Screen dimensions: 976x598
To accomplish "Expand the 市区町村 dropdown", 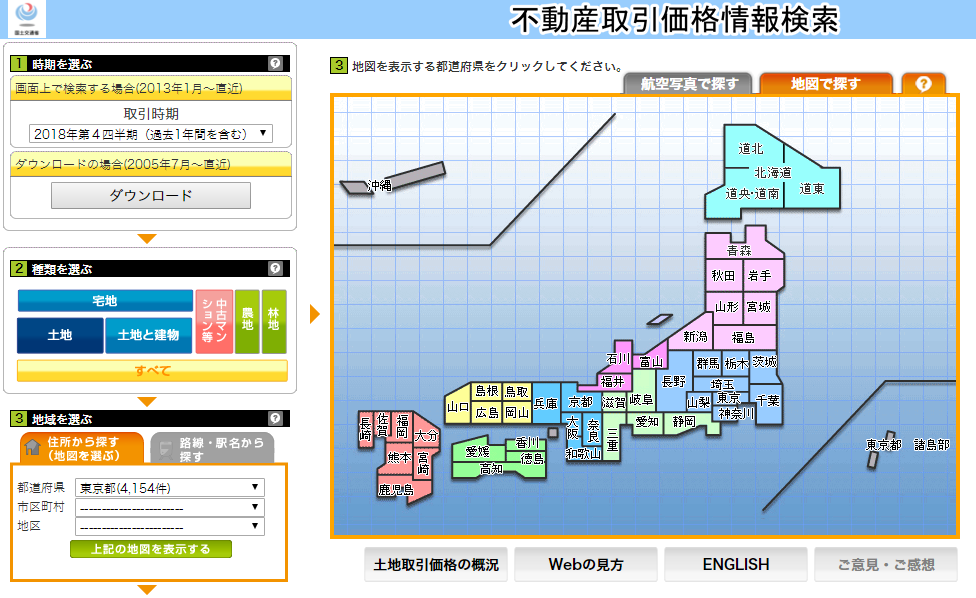I will [x=170, y=507].
